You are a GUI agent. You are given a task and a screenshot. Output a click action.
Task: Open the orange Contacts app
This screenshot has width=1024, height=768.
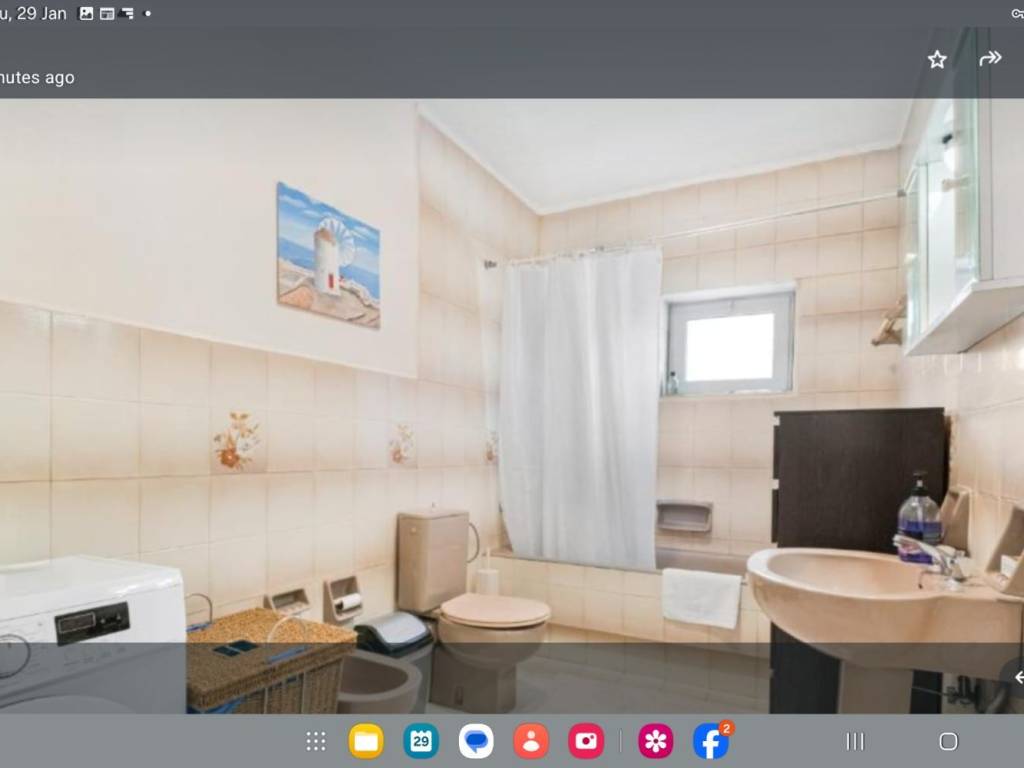point(531,741)
